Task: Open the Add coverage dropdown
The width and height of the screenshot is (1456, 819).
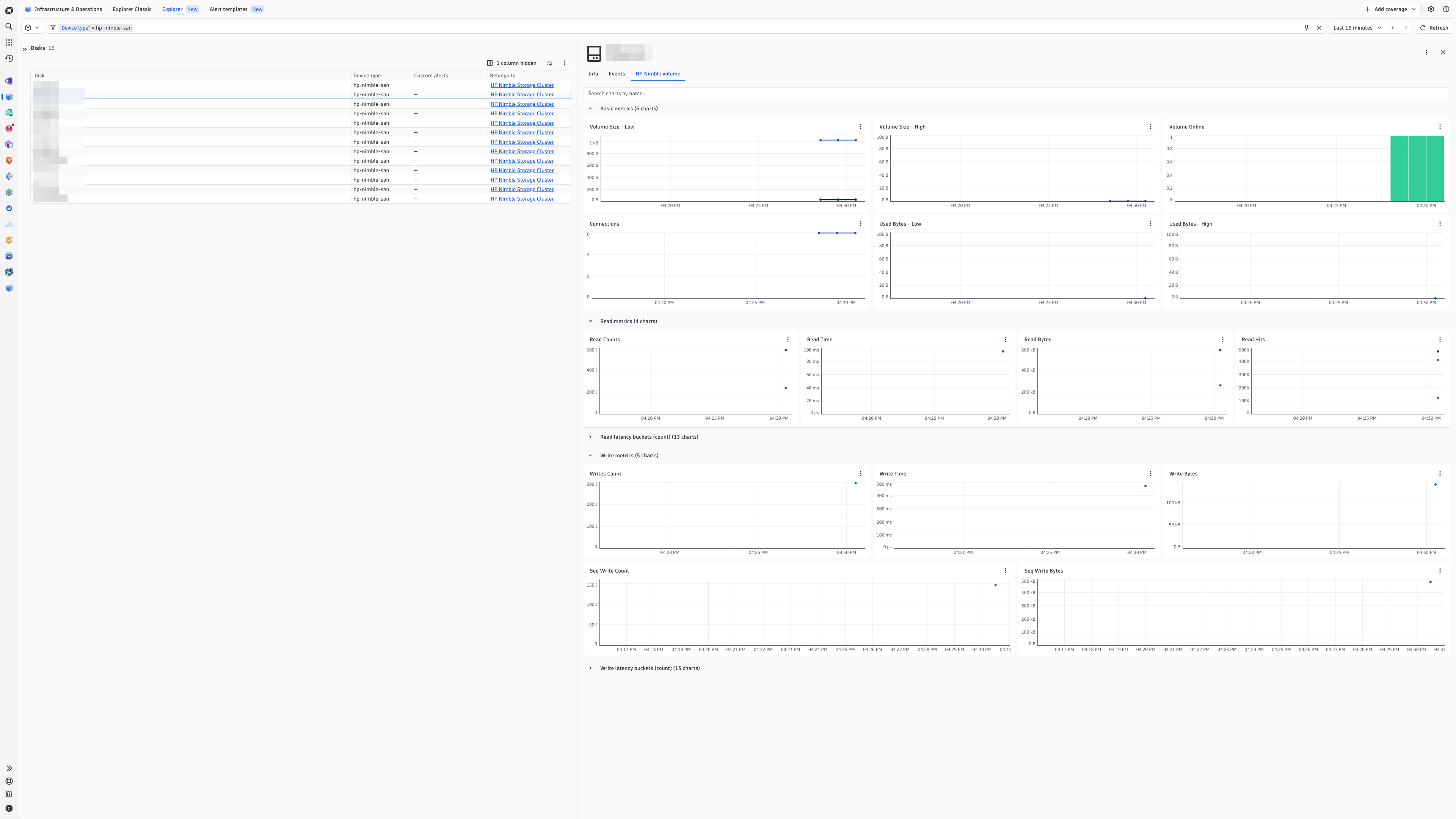Action: (1390, 9)
